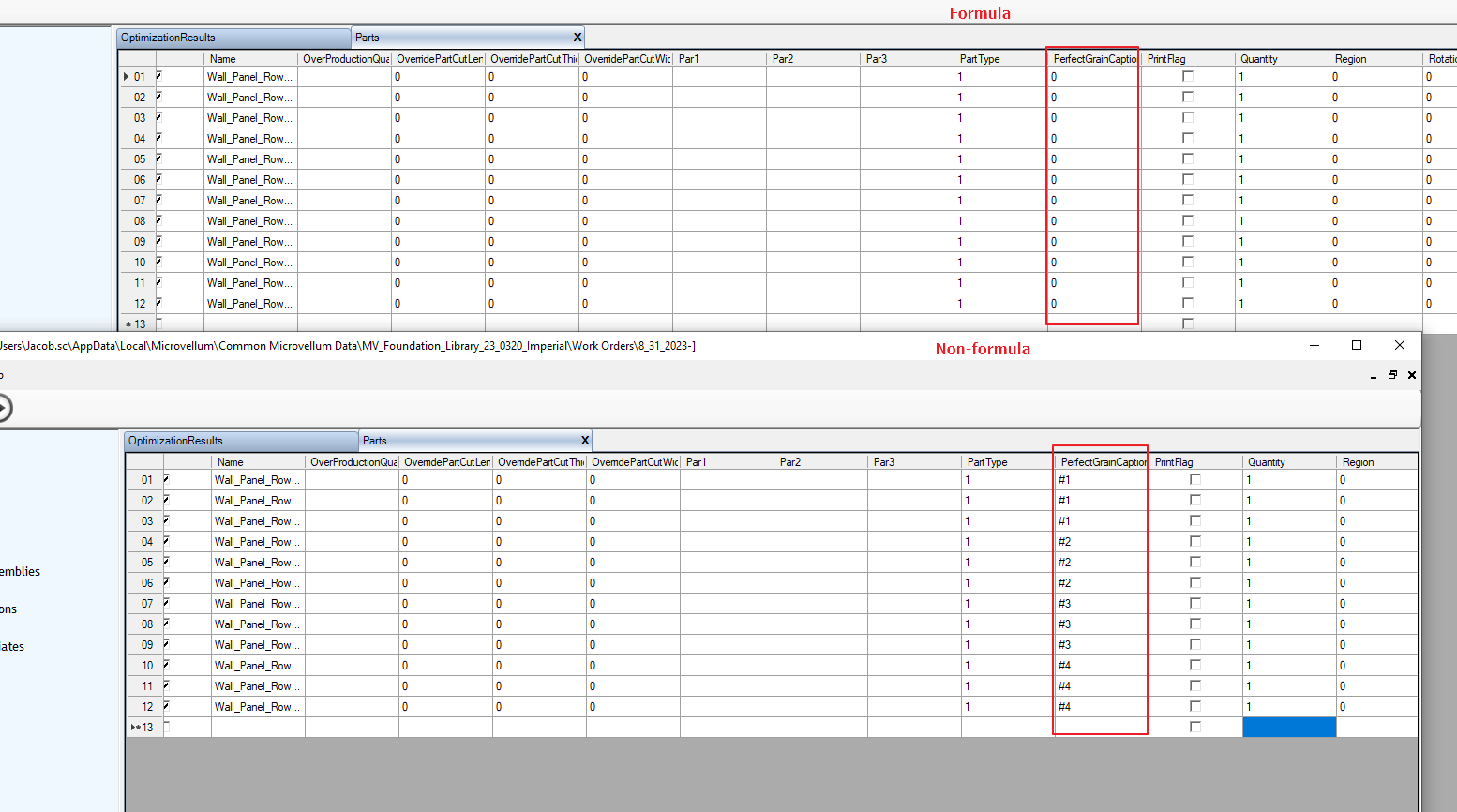The height and width of the screenshot is (812, 1457).
Task: Tick PrintFlag checkbox for row 09 in lower grid
Action: click(1195, 645)
